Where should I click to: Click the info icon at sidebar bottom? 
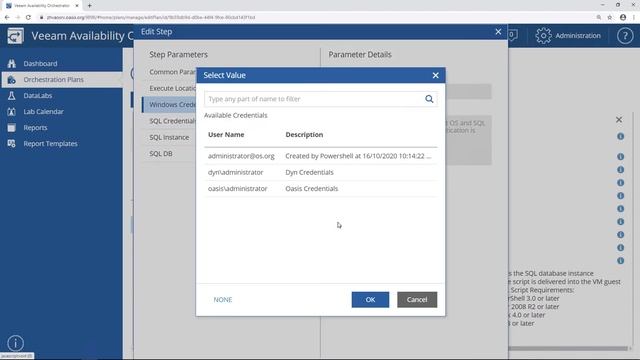point(16,343)
